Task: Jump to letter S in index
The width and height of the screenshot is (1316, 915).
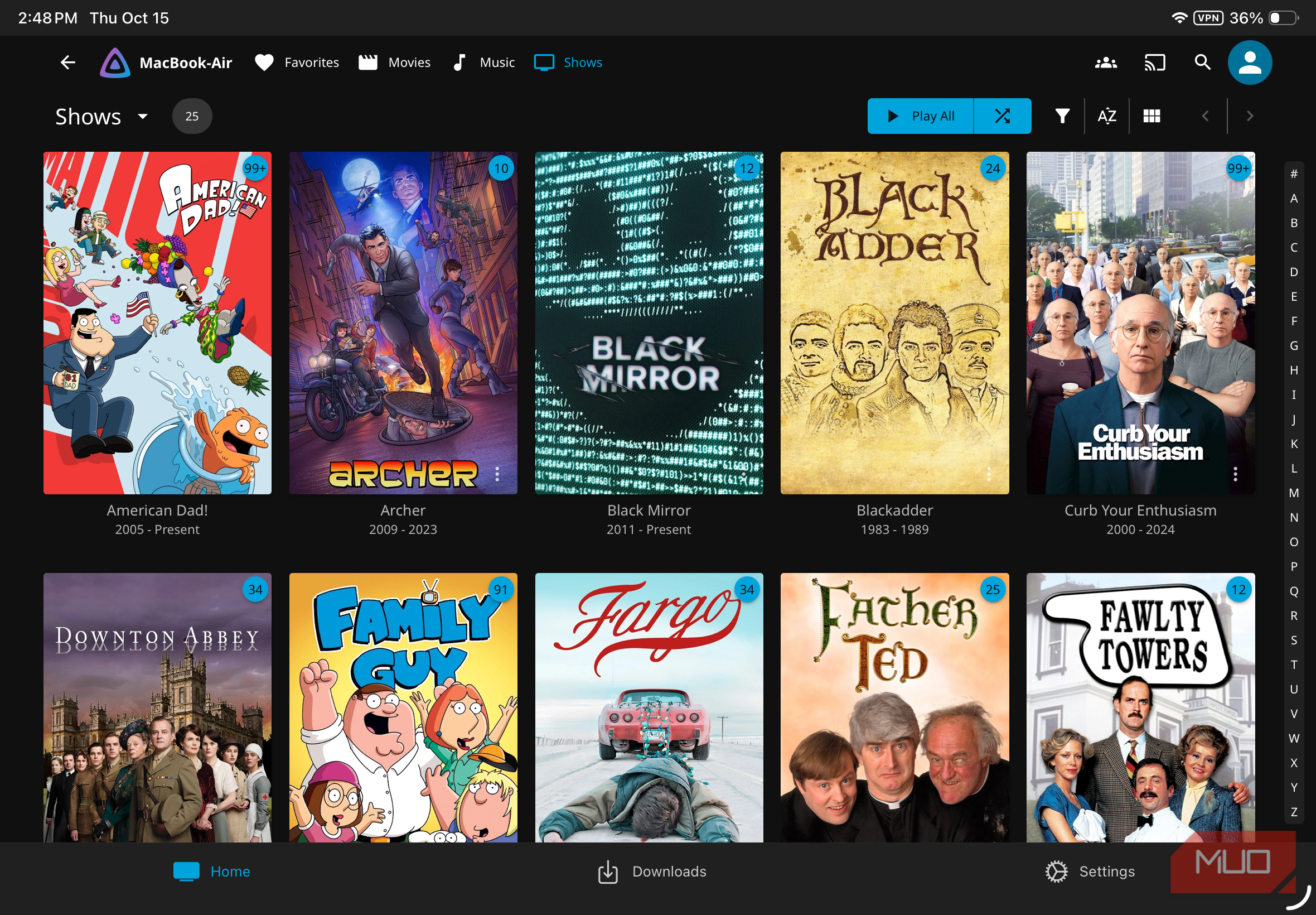Action: (x=1294, y=641)
